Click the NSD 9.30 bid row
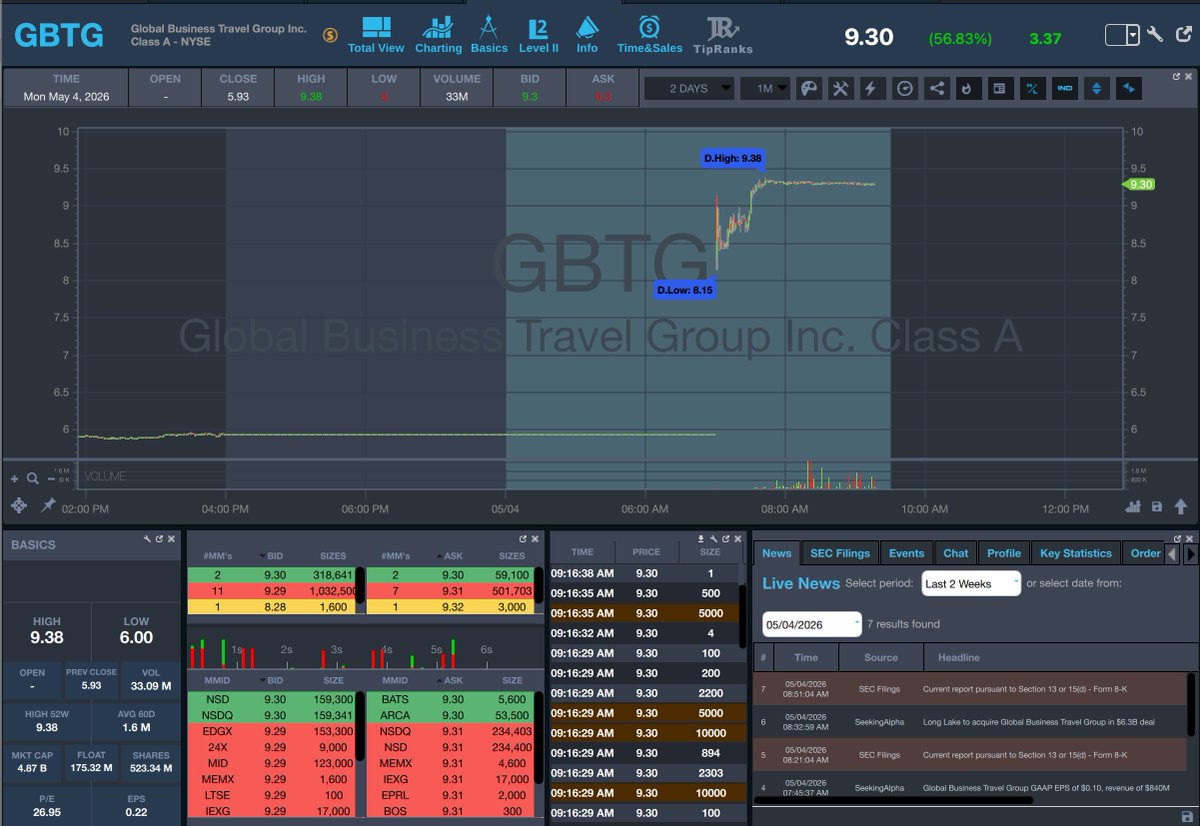1200x826 pixels. pyautogui.click(x=272, y=699)
